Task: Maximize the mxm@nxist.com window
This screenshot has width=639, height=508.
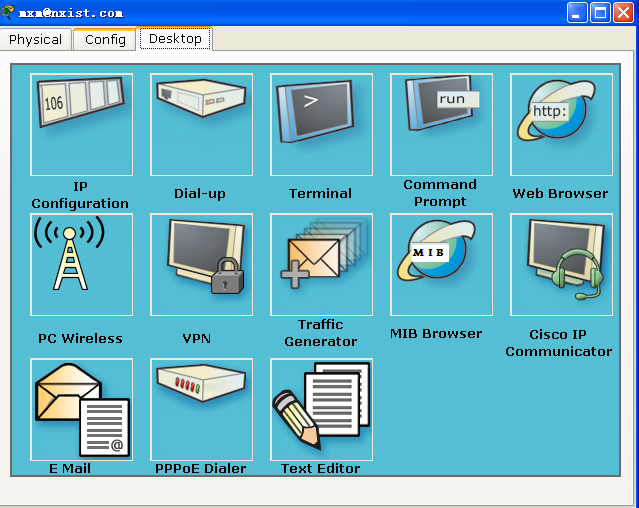Action: point(600,13)
